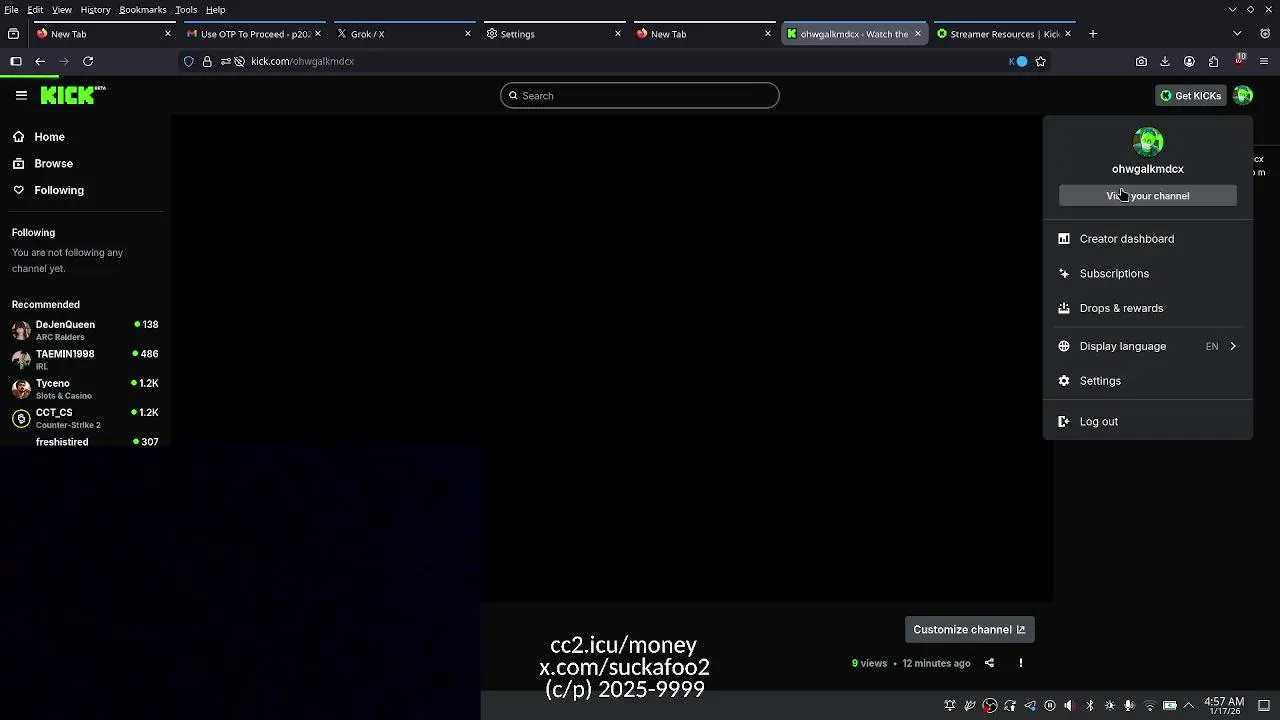Open the list all tabs dropdown arrow
This screenshot has width=1280, height=720.
coord(1237,34)
